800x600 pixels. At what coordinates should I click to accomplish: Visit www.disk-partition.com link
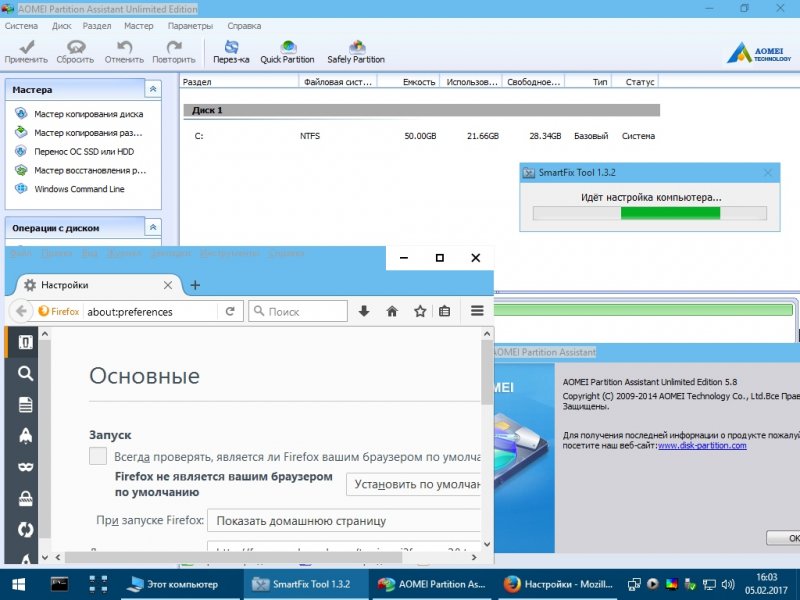coord(702,445)
